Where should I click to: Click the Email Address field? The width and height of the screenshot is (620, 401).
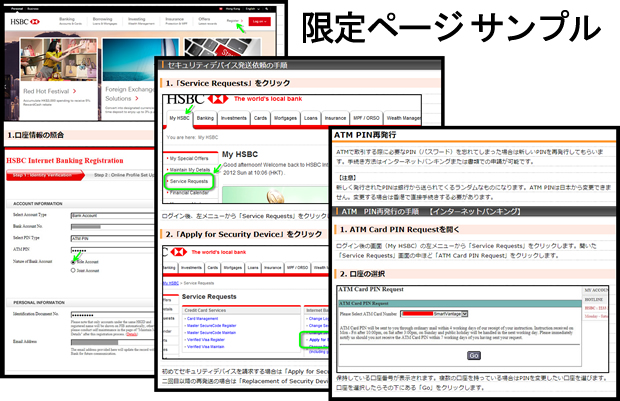tap(112, 342)
